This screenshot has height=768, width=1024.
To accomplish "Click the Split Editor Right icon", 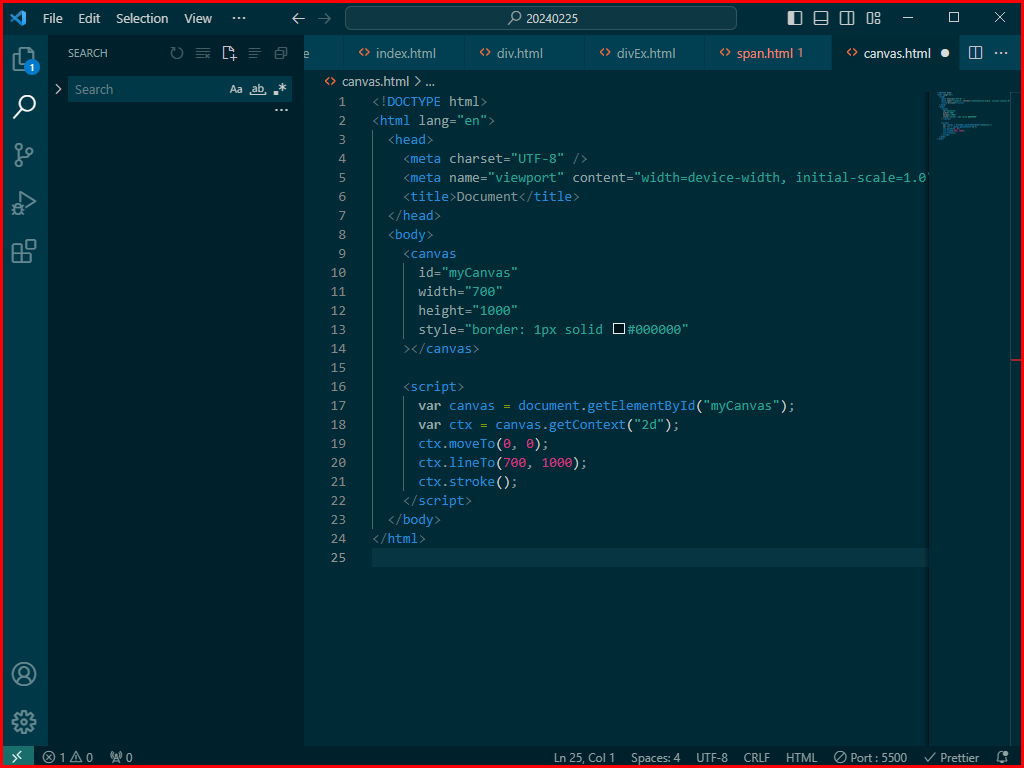I will click(x=975, y=53).
